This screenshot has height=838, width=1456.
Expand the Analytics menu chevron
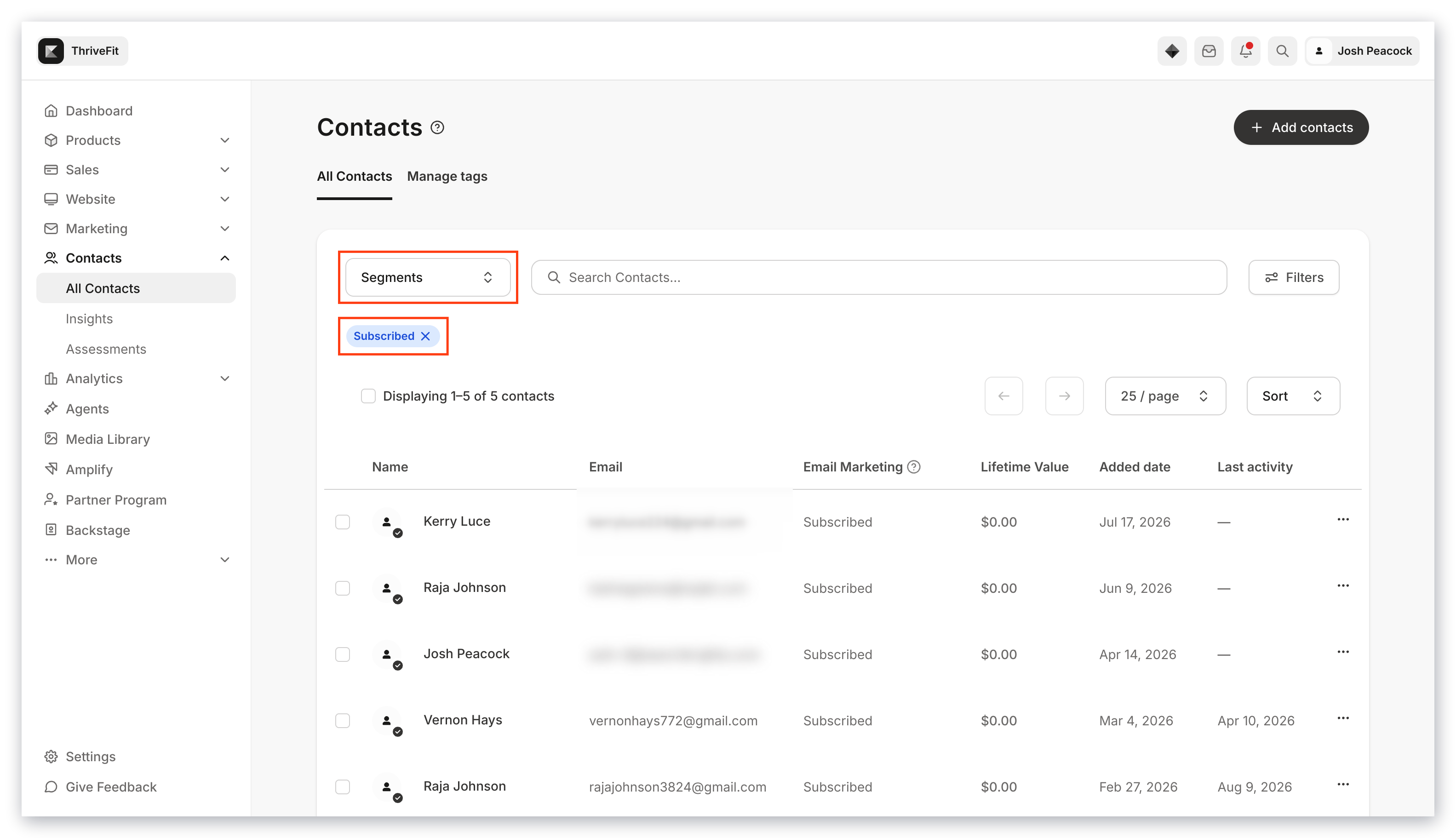coord(225,379)
